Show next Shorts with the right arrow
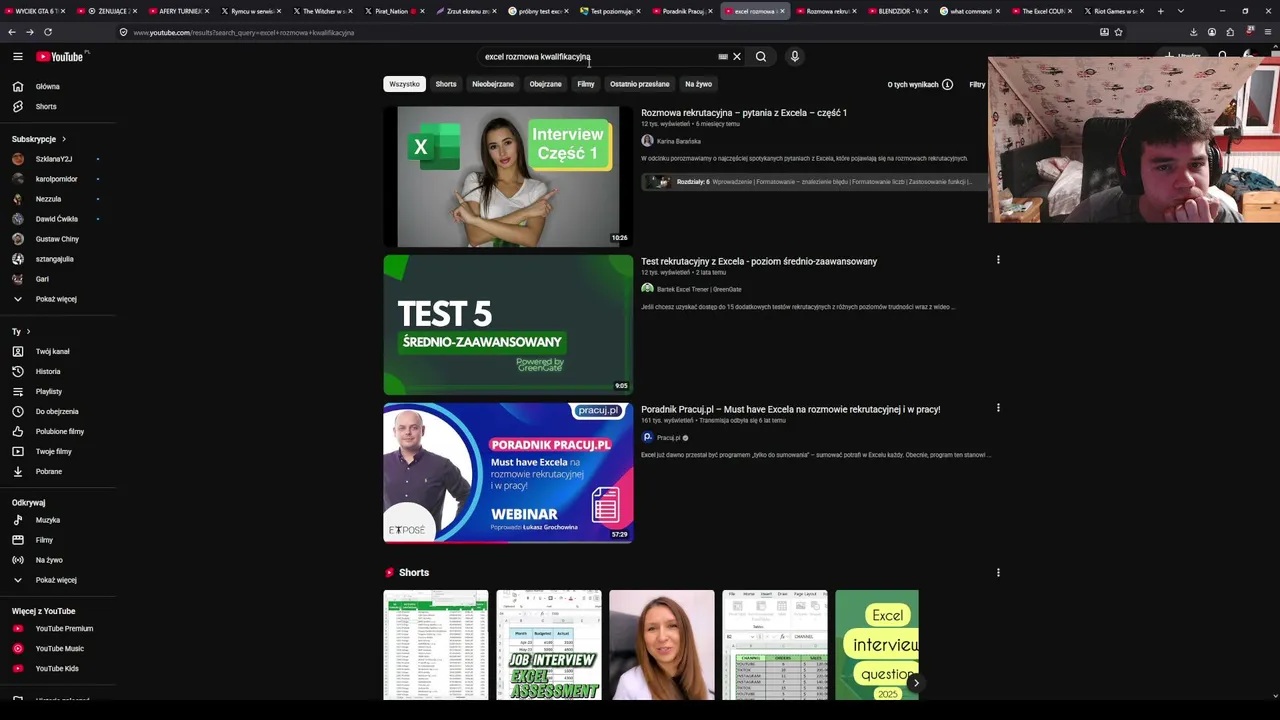The image size is (1280, 720). [x=915, y=683]
